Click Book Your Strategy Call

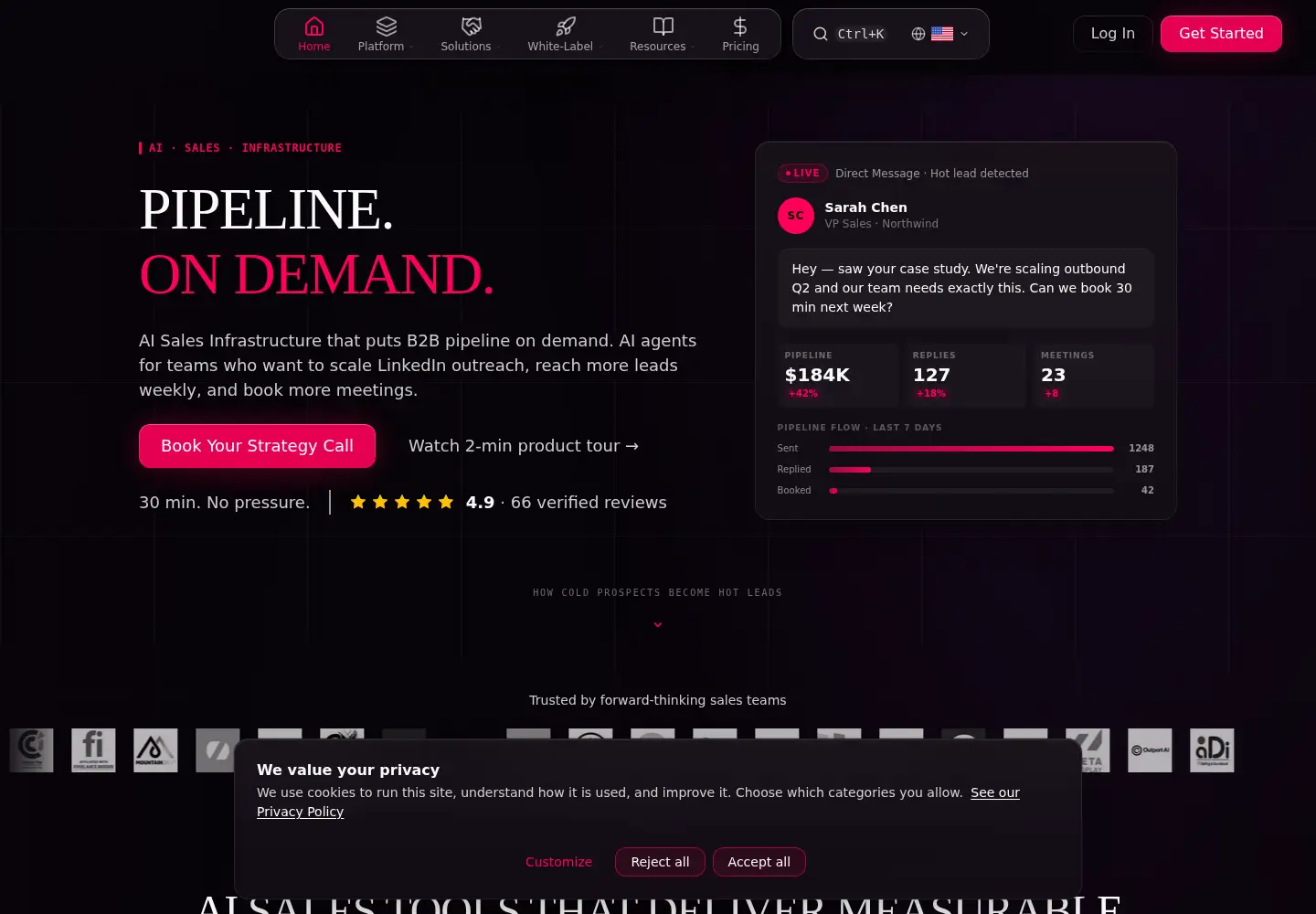pyautogui.click(x=257, y=446)
